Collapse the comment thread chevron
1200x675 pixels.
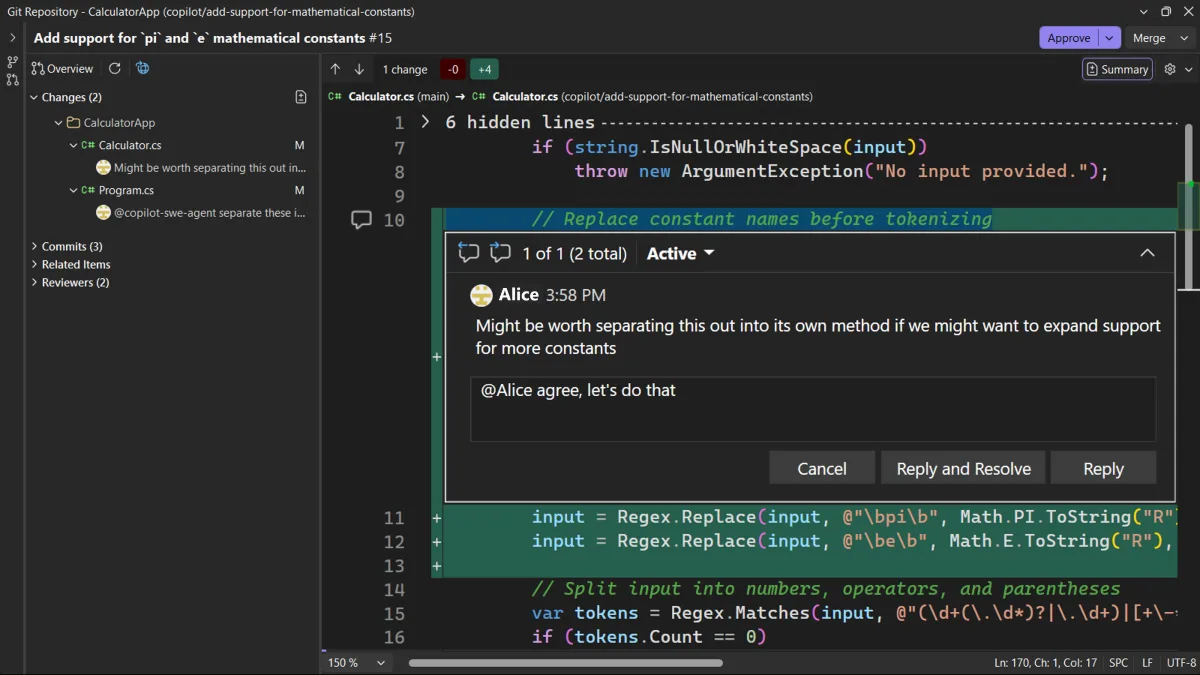1147,253
